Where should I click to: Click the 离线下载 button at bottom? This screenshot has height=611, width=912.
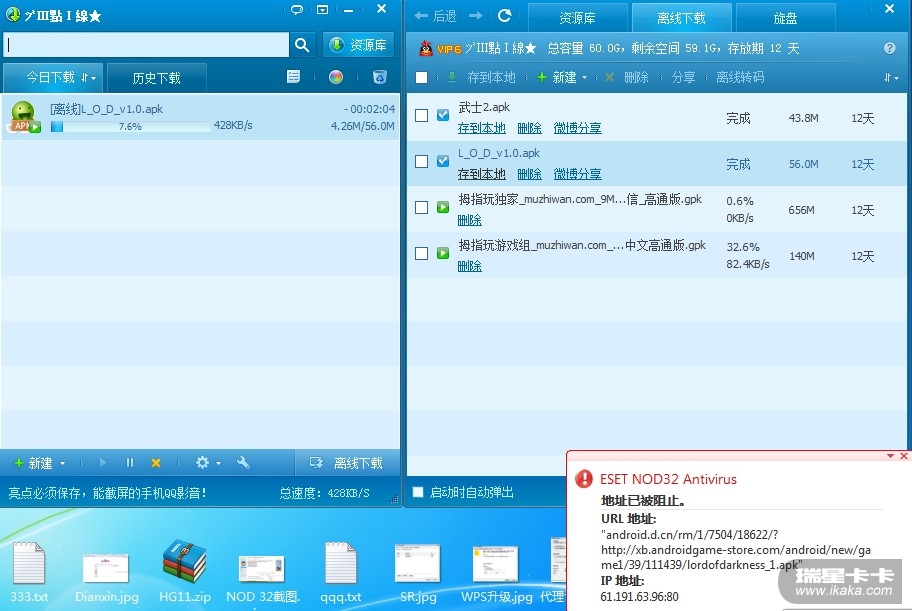[x=347, y=463]
